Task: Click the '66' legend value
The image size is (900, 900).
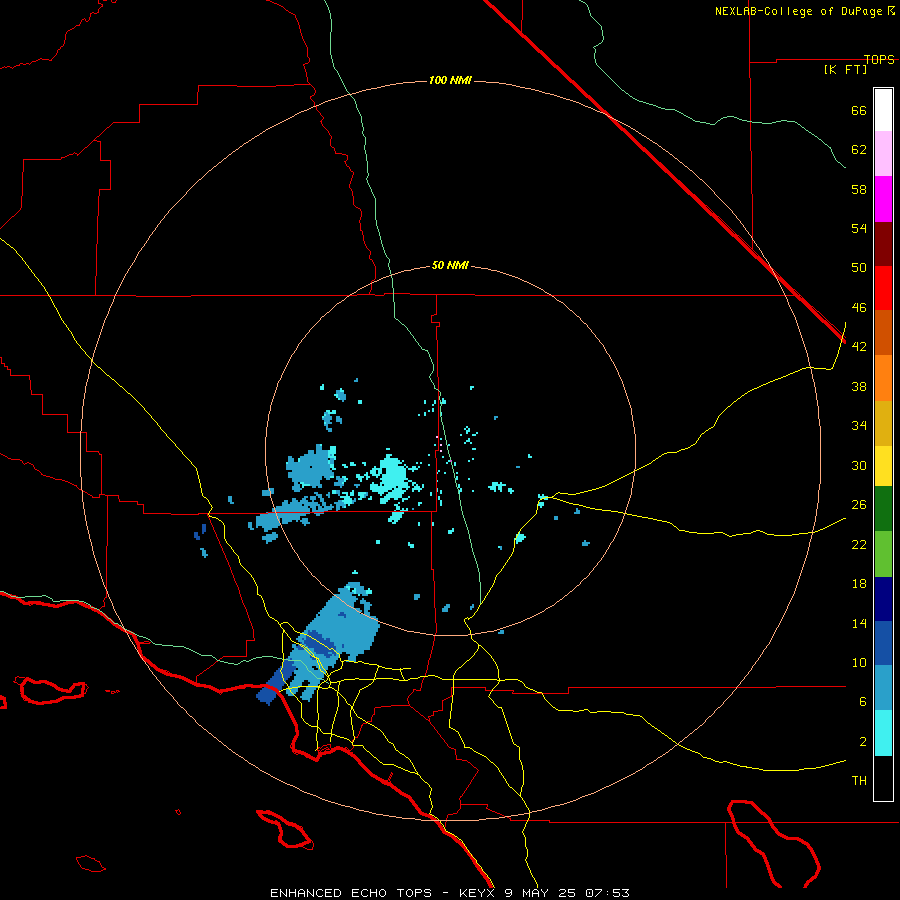Action: coord(859,110)
